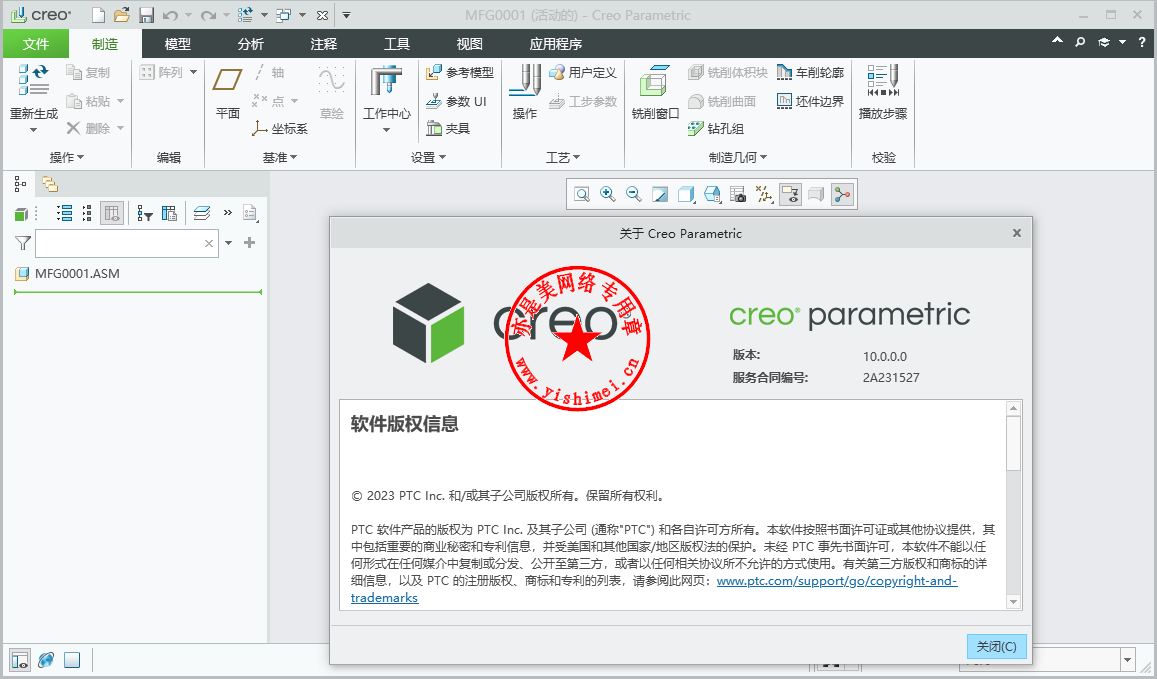Show more model tree tools chevron
The height and width of the screenshot is (679, 1157).
coord(228,213)
